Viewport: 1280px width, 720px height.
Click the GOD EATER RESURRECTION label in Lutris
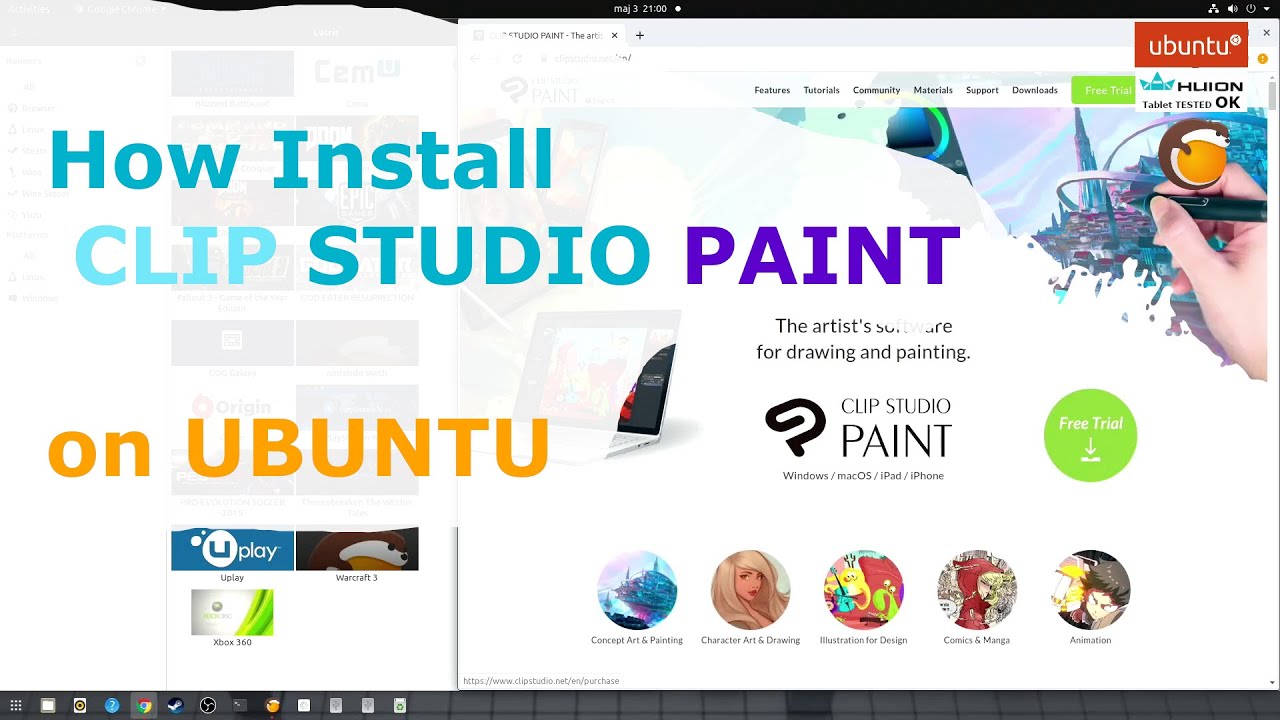pos(357,298)
